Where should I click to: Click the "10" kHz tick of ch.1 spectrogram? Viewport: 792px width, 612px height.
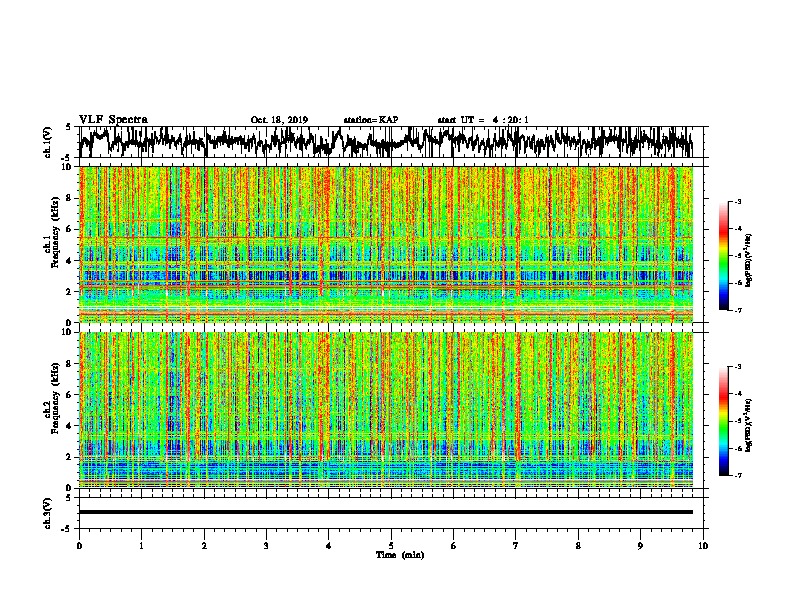pos(67,167)
